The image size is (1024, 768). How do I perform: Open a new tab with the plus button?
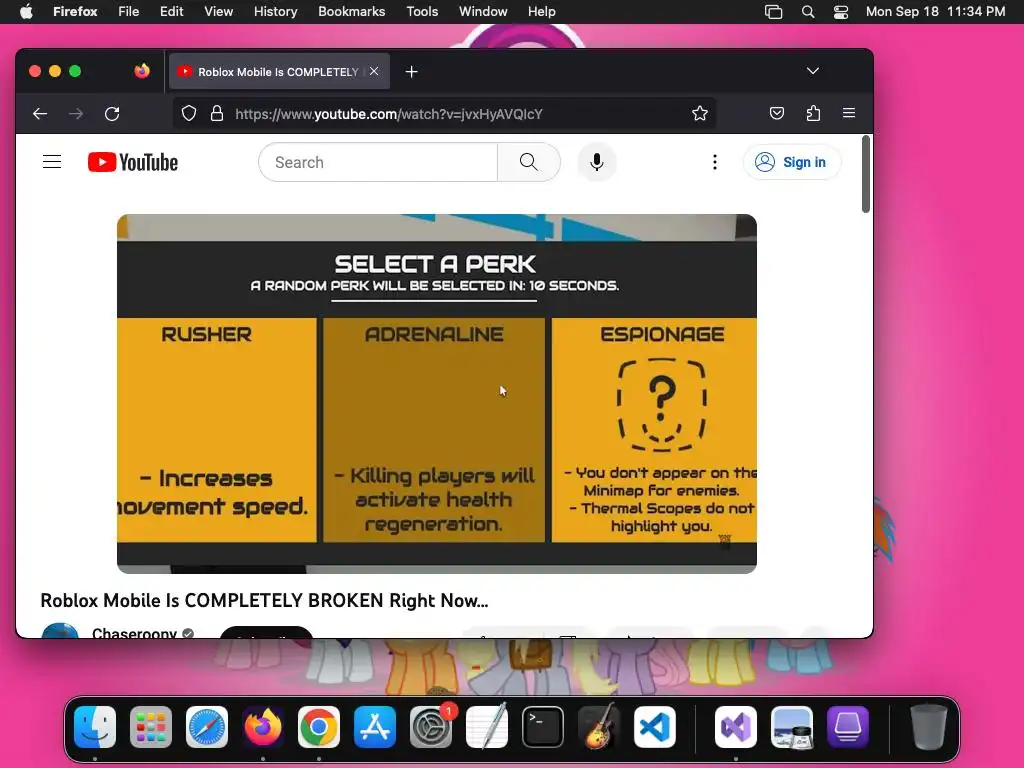411,72
